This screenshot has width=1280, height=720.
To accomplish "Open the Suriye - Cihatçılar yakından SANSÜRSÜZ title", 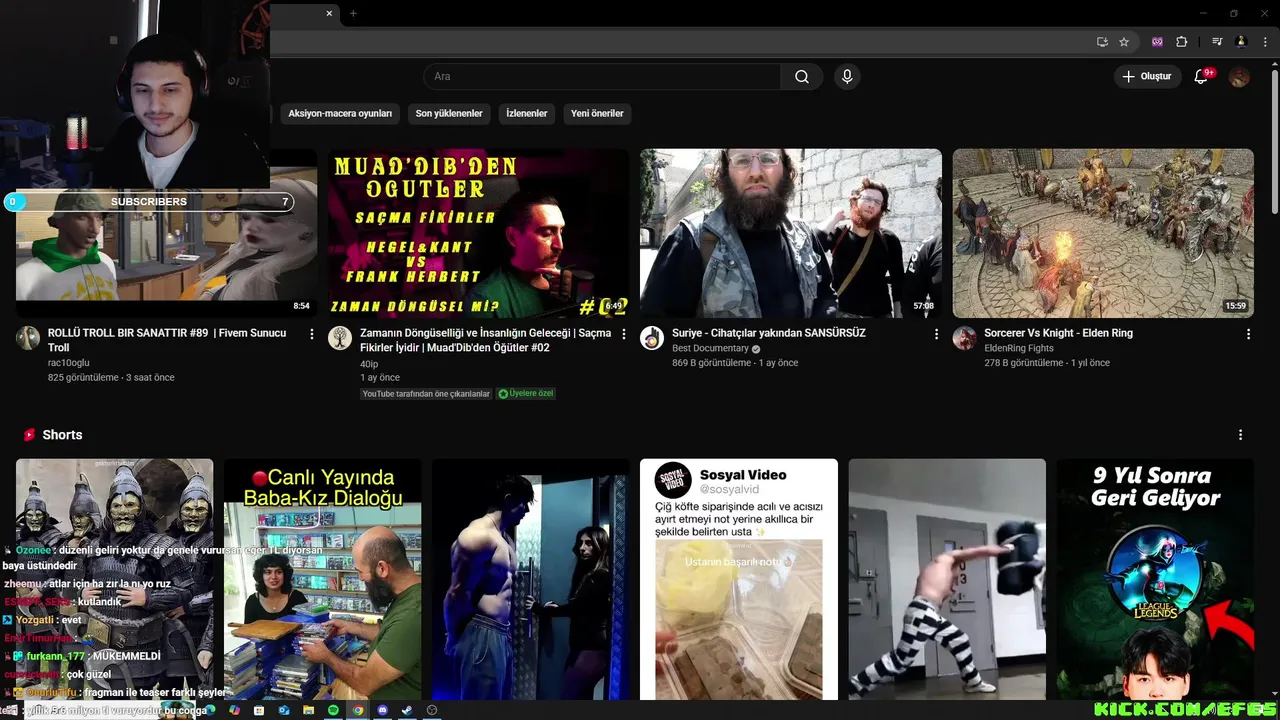I will (769, 333).
